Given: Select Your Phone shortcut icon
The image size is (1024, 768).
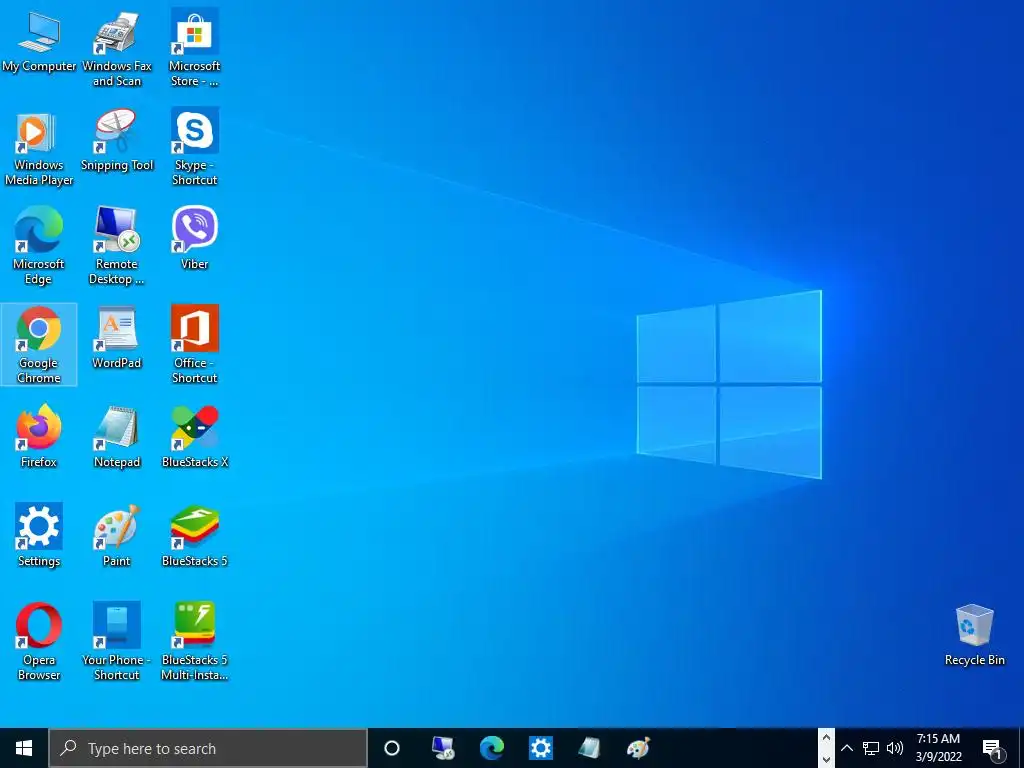Looking at the screenshot, I should pyautogui.click(x=116, y=642).
